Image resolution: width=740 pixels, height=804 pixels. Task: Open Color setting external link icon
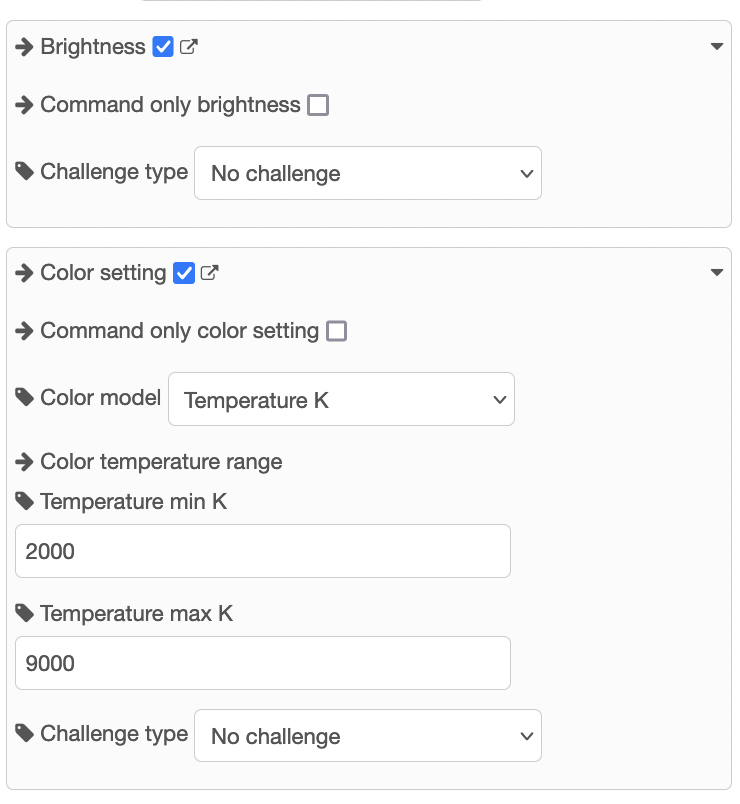(209, 273)
